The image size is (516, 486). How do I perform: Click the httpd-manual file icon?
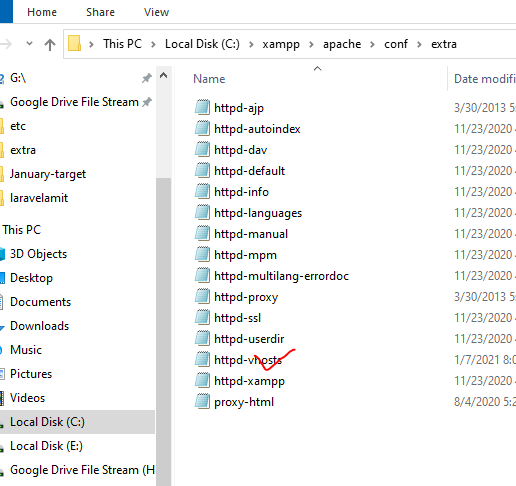pyautogui.click(x=202, y=233)
